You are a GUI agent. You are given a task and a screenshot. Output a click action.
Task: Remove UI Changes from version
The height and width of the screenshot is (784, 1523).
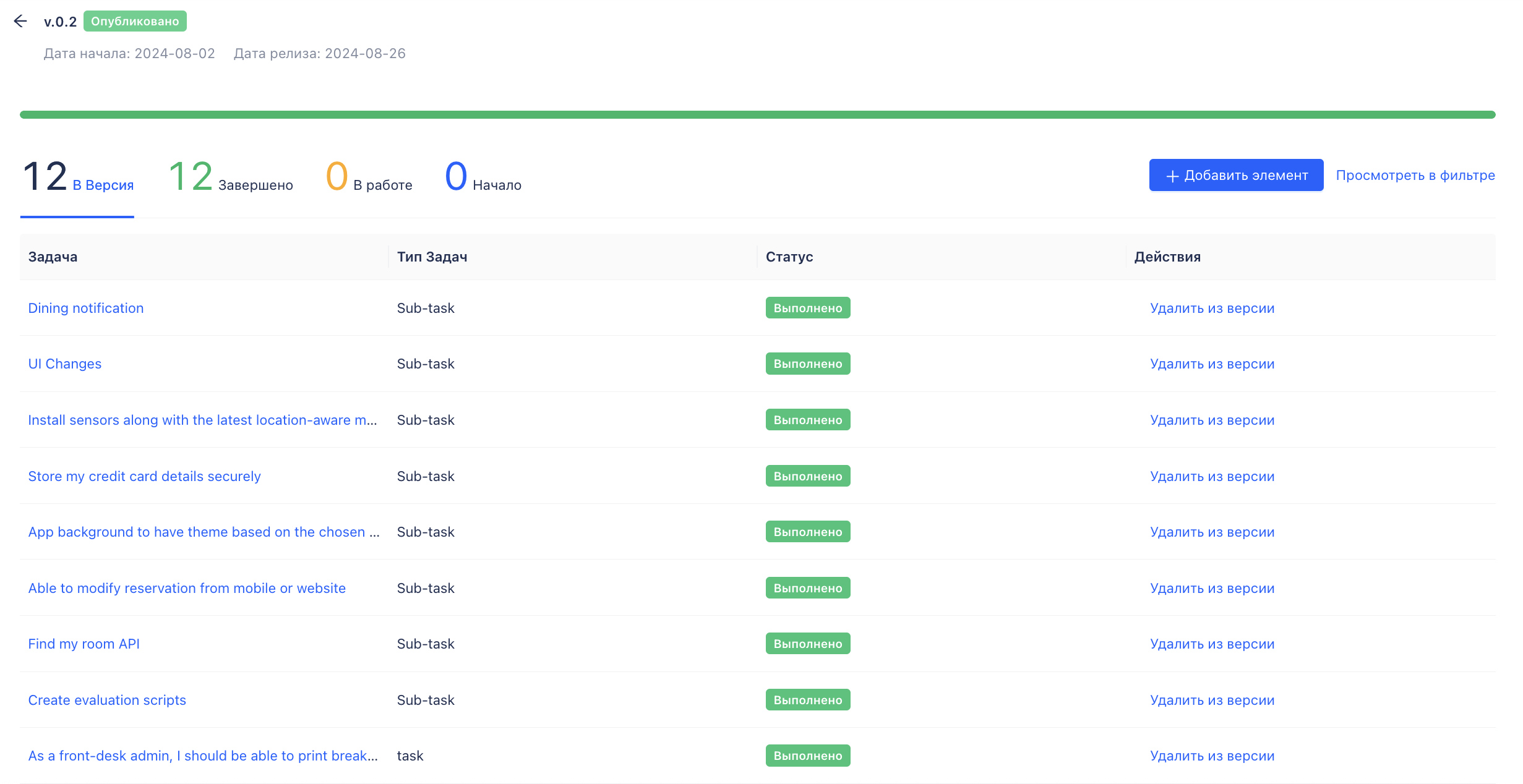point(1212,364)
